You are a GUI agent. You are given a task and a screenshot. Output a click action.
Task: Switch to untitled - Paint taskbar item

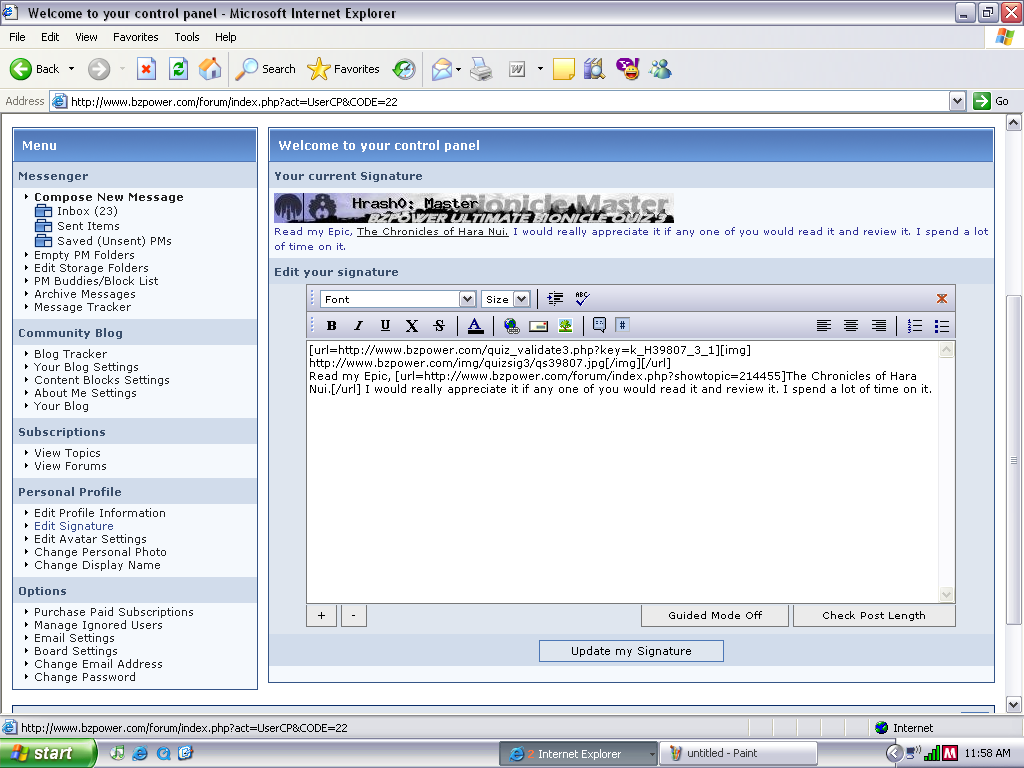click(738, 754)
